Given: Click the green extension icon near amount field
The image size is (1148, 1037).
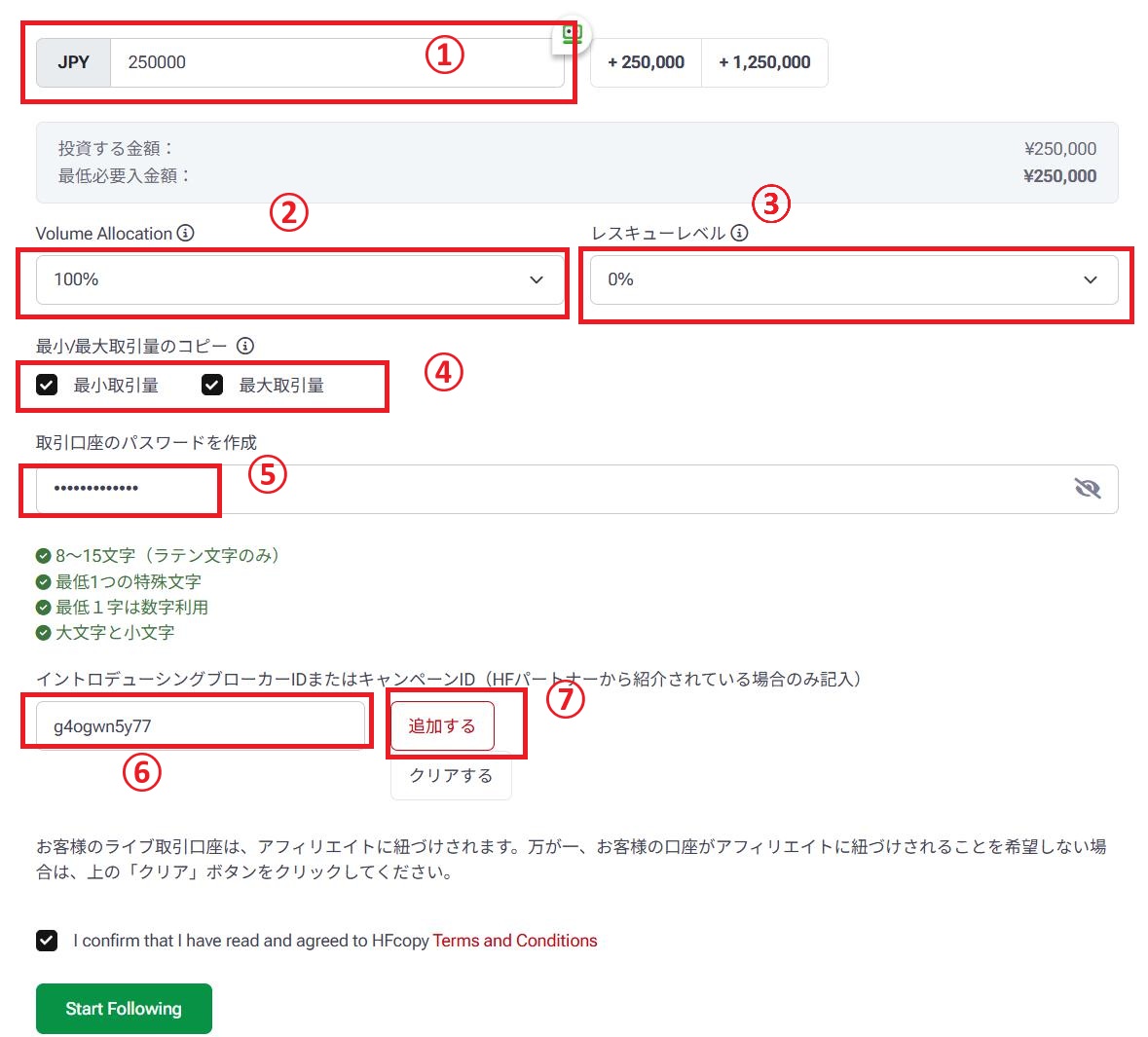Looking at the screenshot, I should click(x=572, y=34).
